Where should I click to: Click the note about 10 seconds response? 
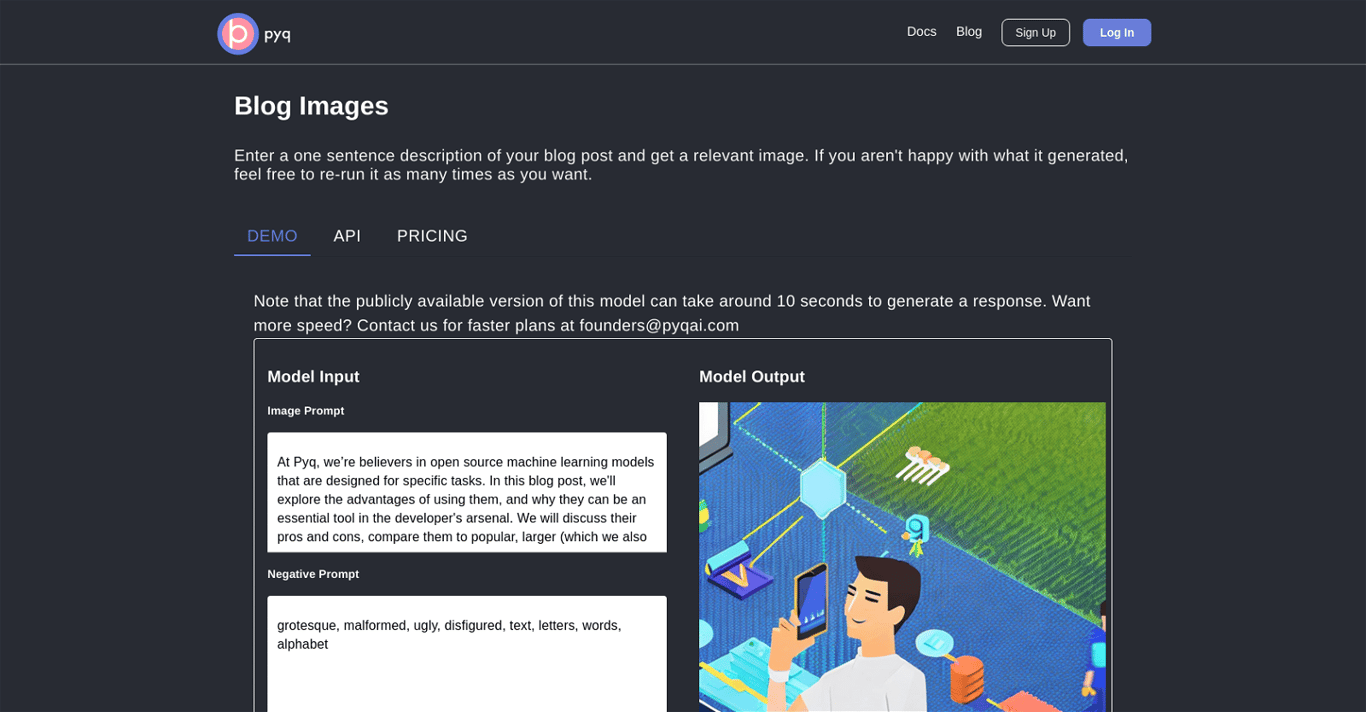[671, 301]
